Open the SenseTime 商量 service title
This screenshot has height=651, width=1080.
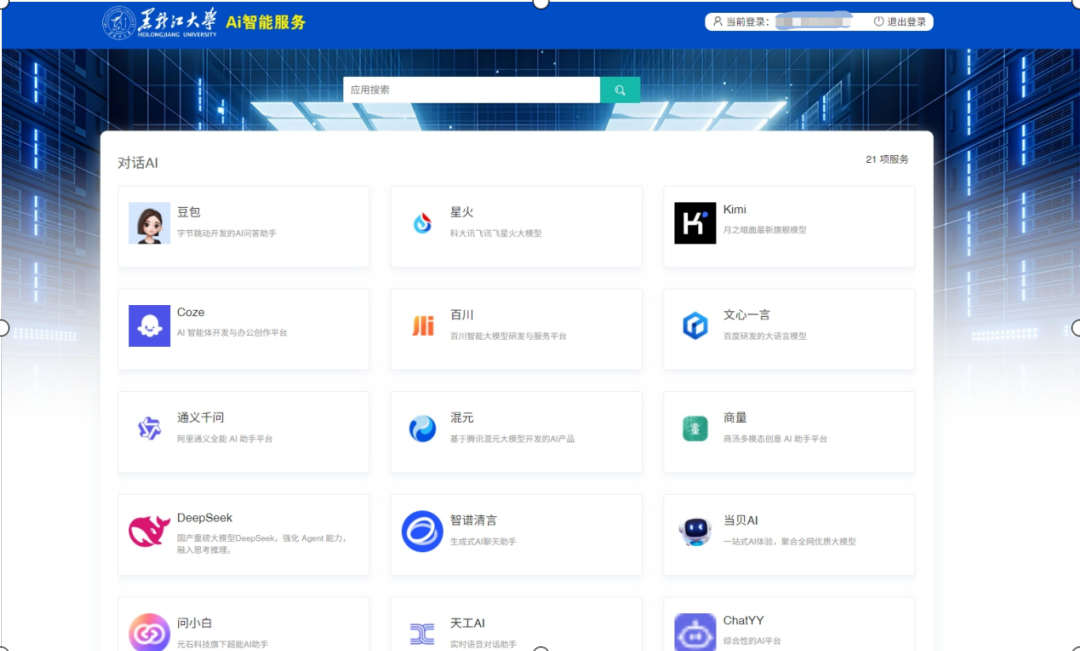[735, 418]
